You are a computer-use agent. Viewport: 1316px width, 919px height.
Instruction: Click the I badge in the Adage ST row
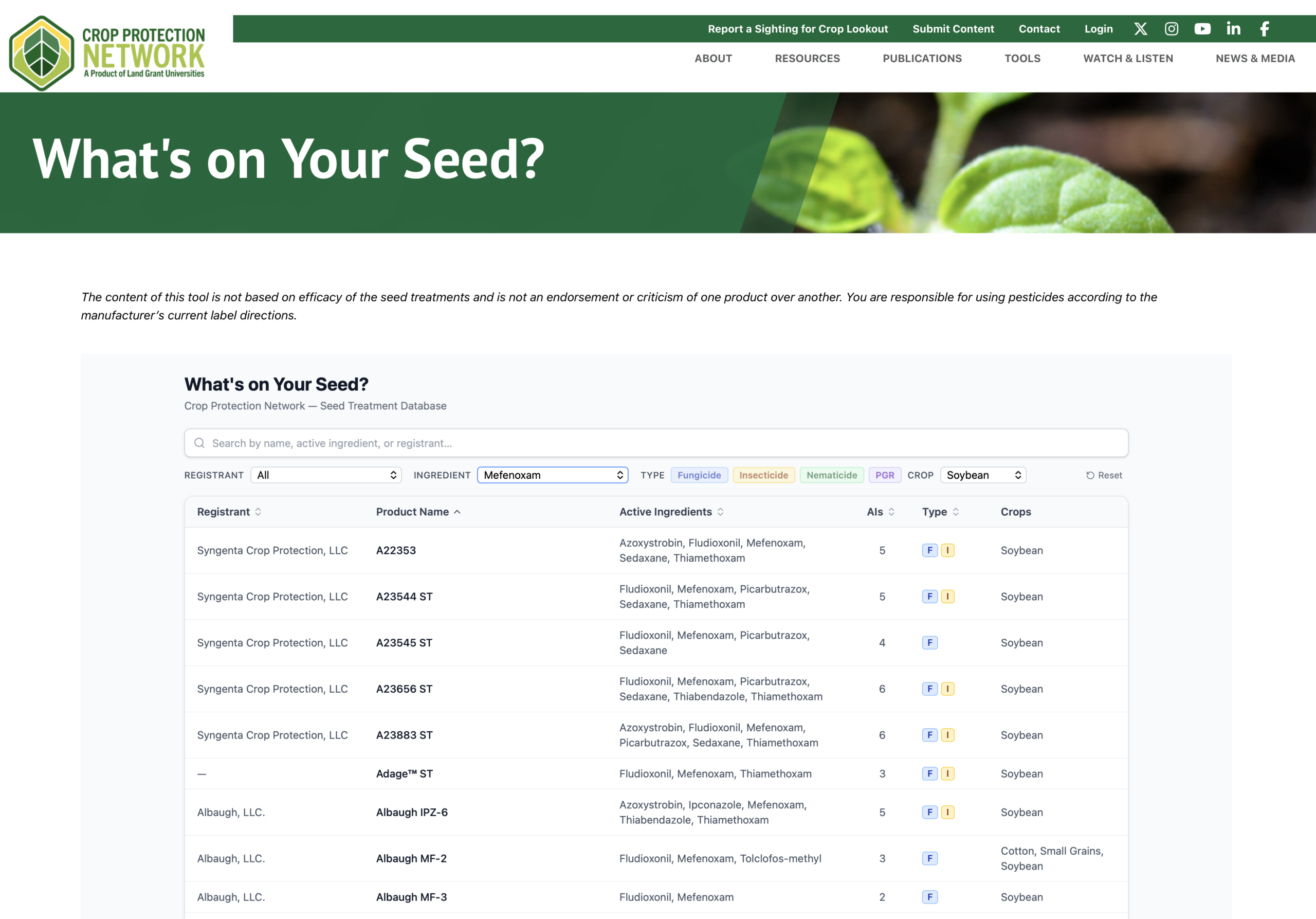(947, 773)
